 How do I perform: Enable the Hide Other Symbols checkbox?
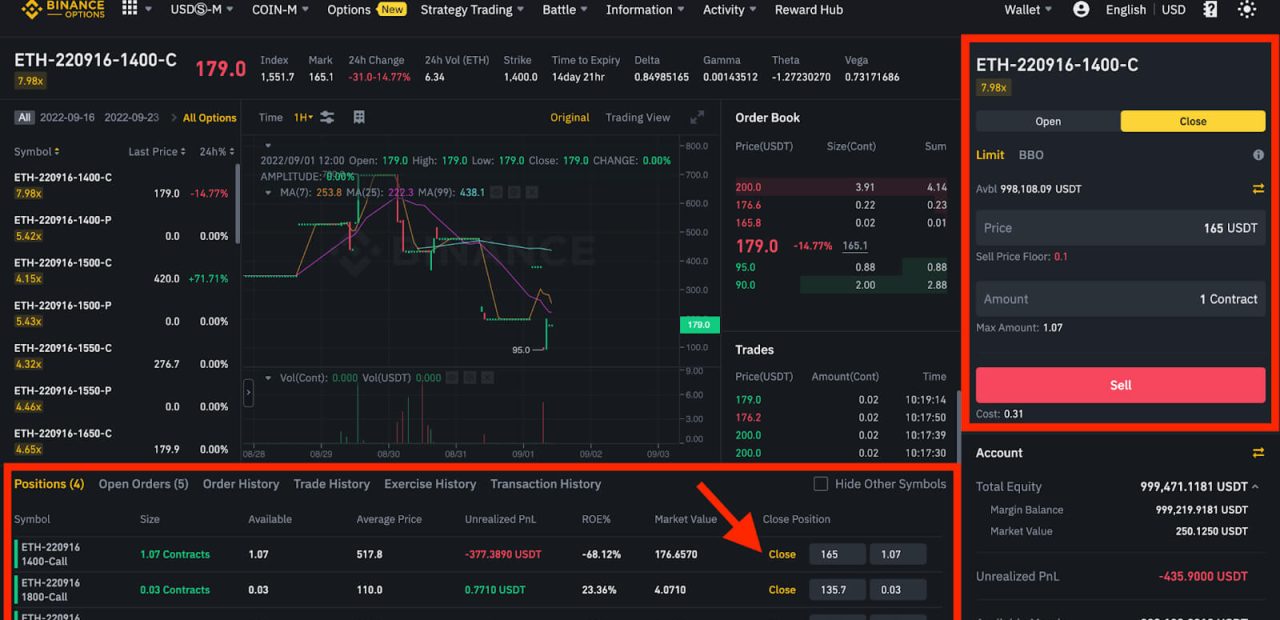pyautogui.click(x=822, y=483)
